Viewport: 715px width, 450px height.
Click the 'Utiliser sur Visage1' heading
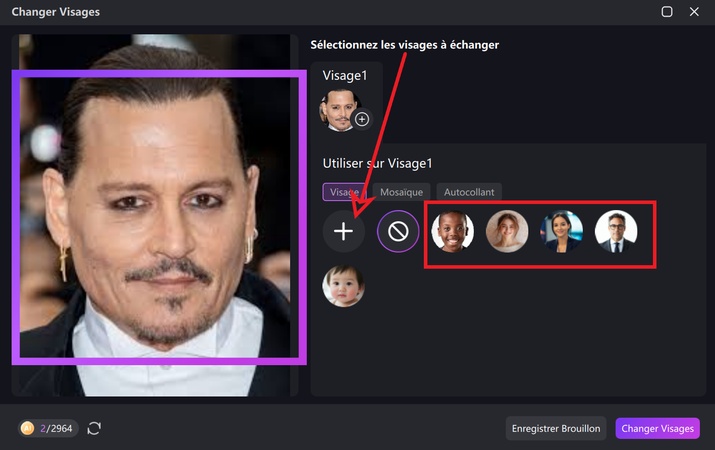378,163
